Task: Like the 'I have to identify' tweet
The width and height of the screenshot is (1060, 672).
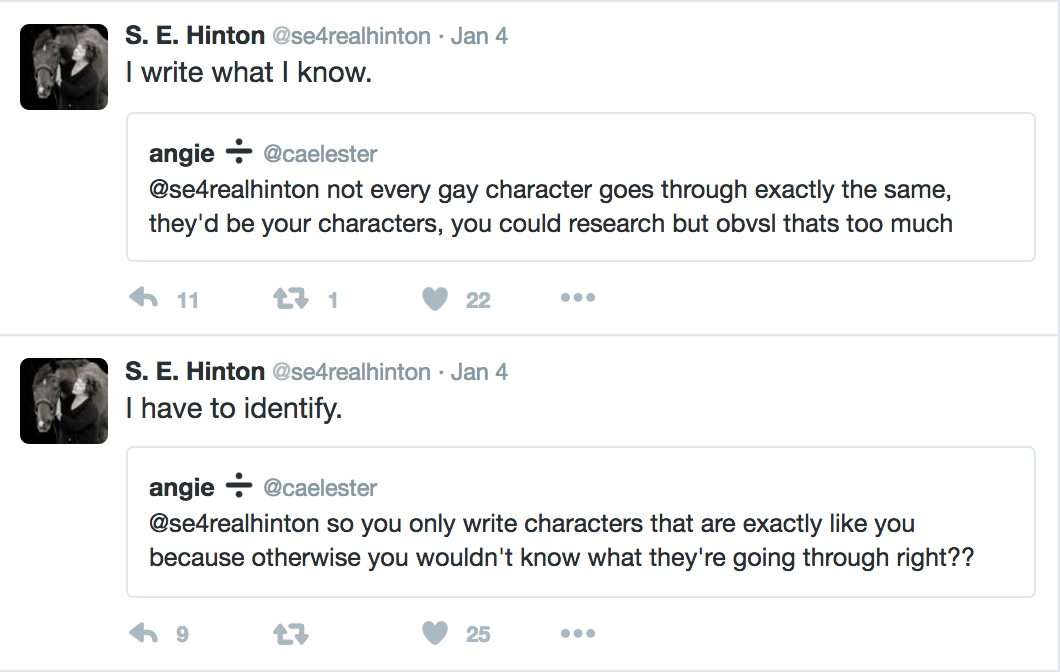Action: [435, 633]
